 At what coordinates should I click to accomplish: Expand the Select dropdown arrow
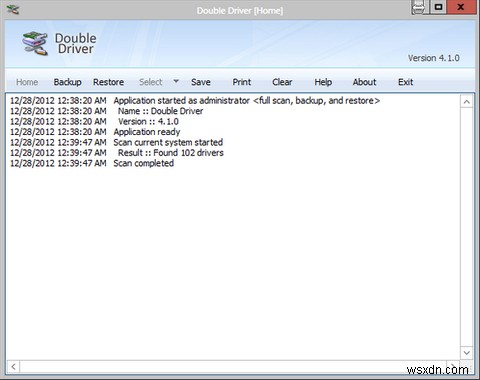(x=176, y=81)
